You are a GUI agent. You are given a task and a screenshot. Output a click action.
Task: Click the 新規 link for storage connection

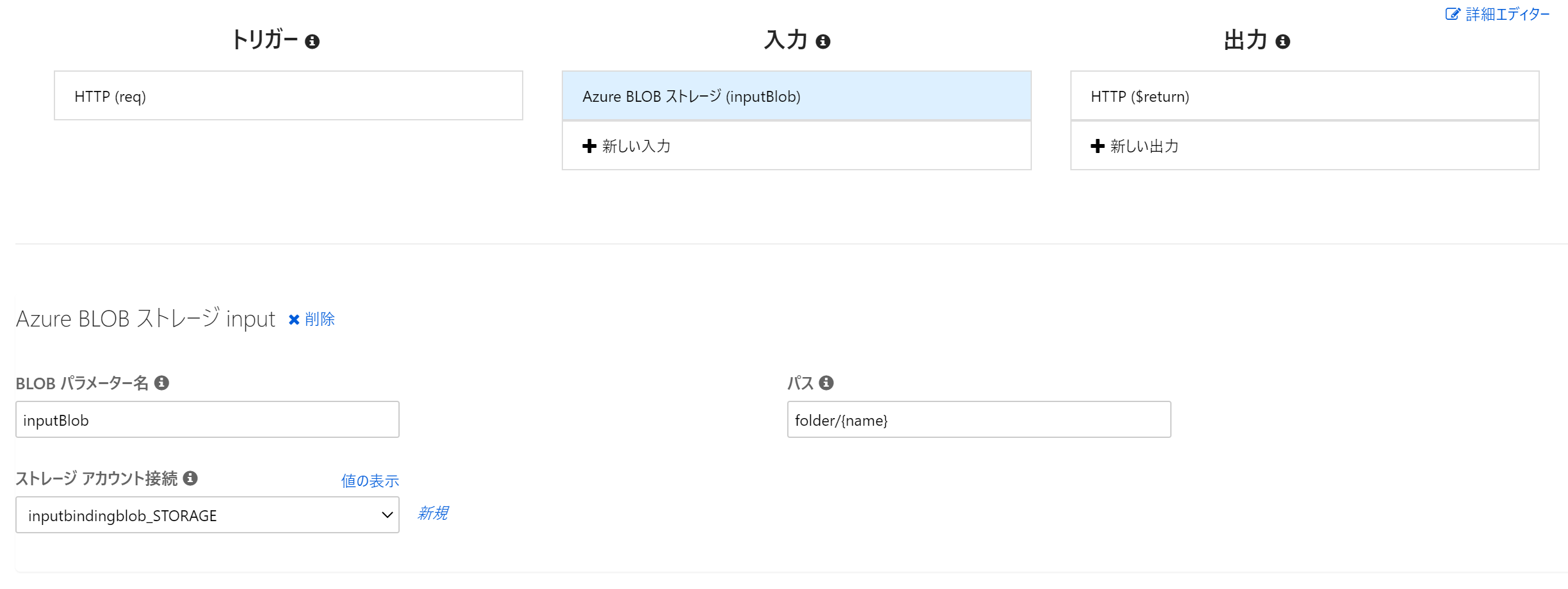[x=433, y=513]
